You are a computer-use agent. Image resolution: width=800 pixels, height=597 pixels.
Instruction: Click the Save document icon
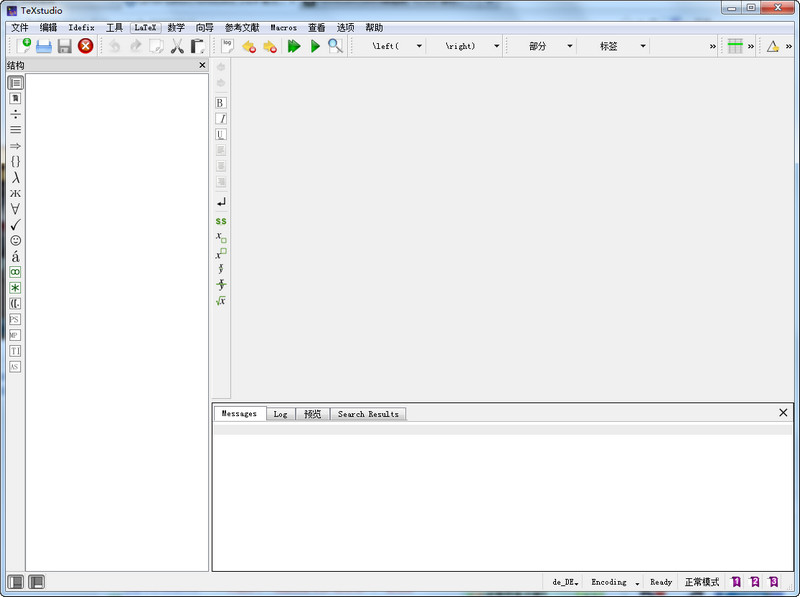click(66, 45)
